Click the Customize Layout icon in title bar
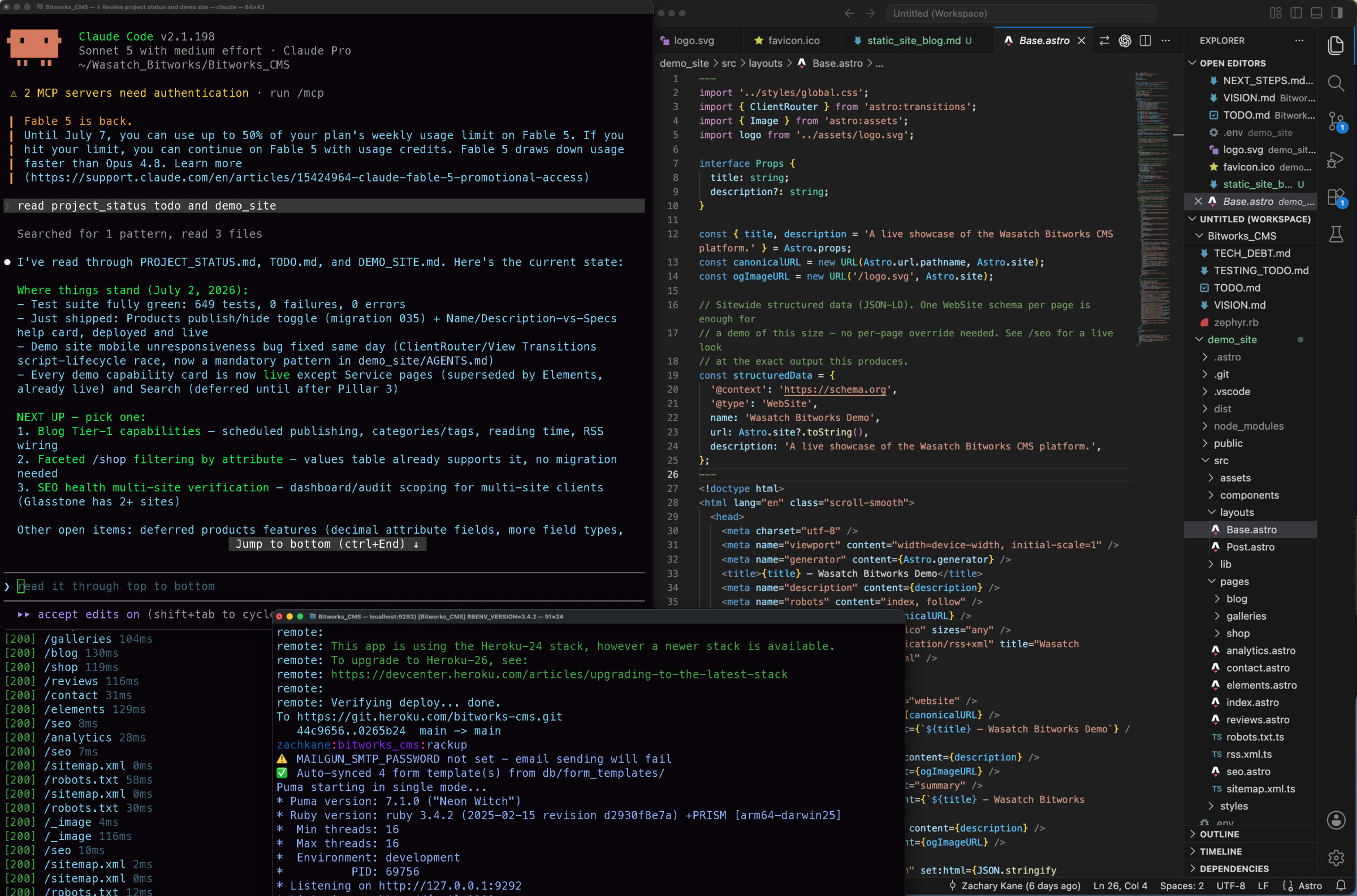 pos(1276,13)
